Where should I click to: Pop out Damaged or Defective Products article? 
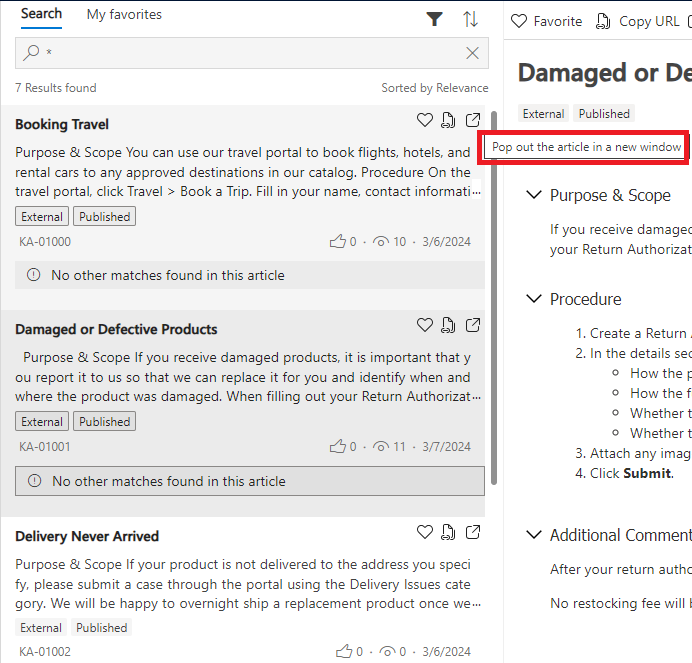click(473, 325)
